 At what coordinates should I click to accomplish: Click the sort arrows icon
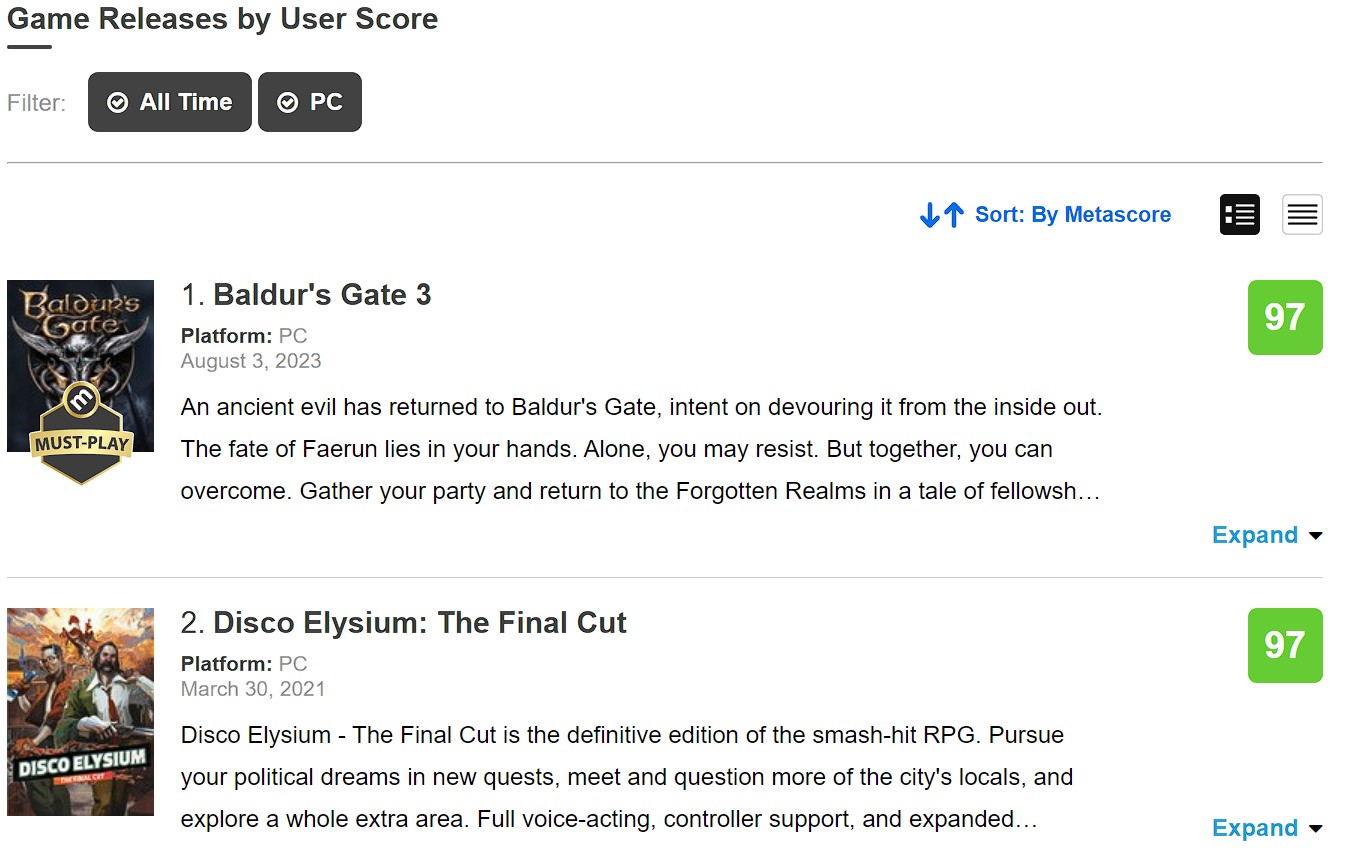[x=942, y=215]
